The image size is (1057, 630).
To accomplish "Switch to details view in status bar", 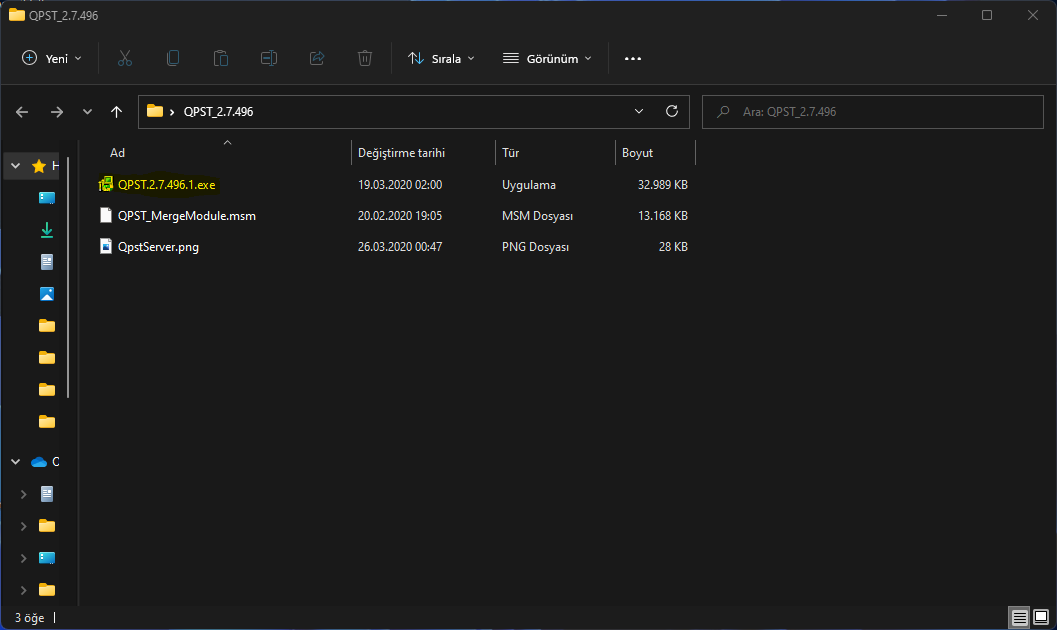I will [x=1019, y=617].
